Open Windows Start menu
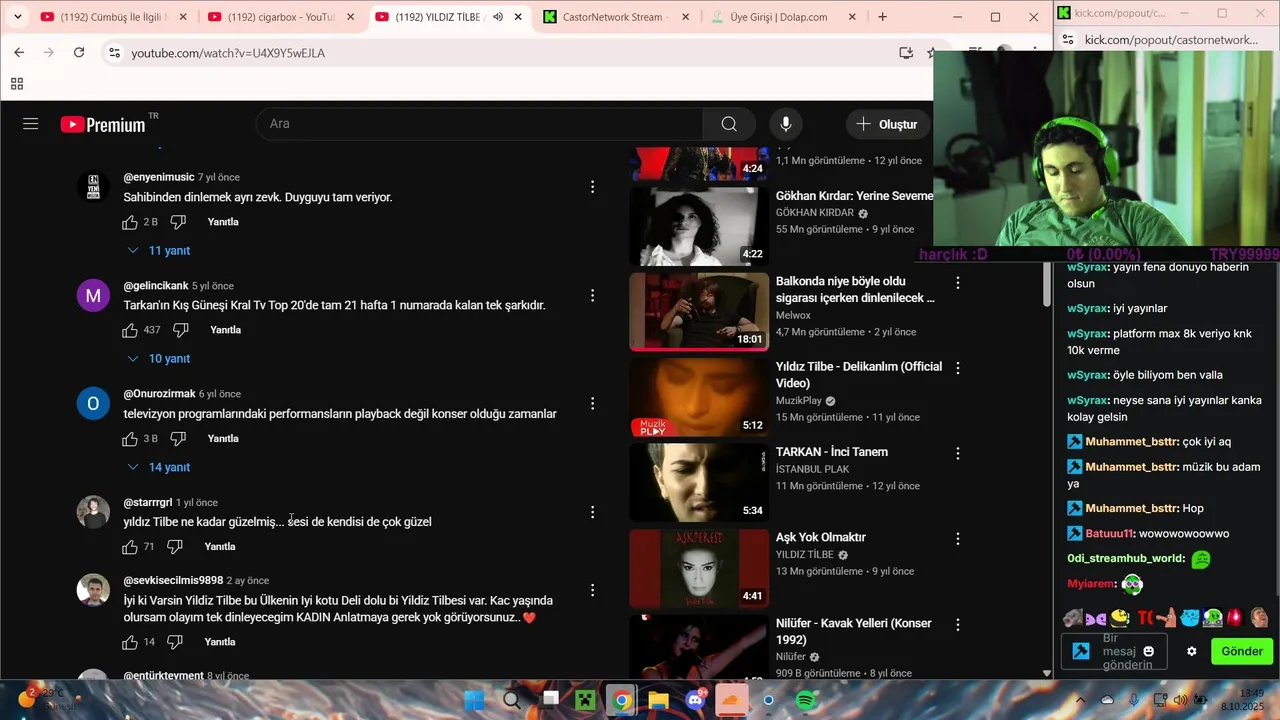The image size is (1280, 720). click(x=473, y=700)
